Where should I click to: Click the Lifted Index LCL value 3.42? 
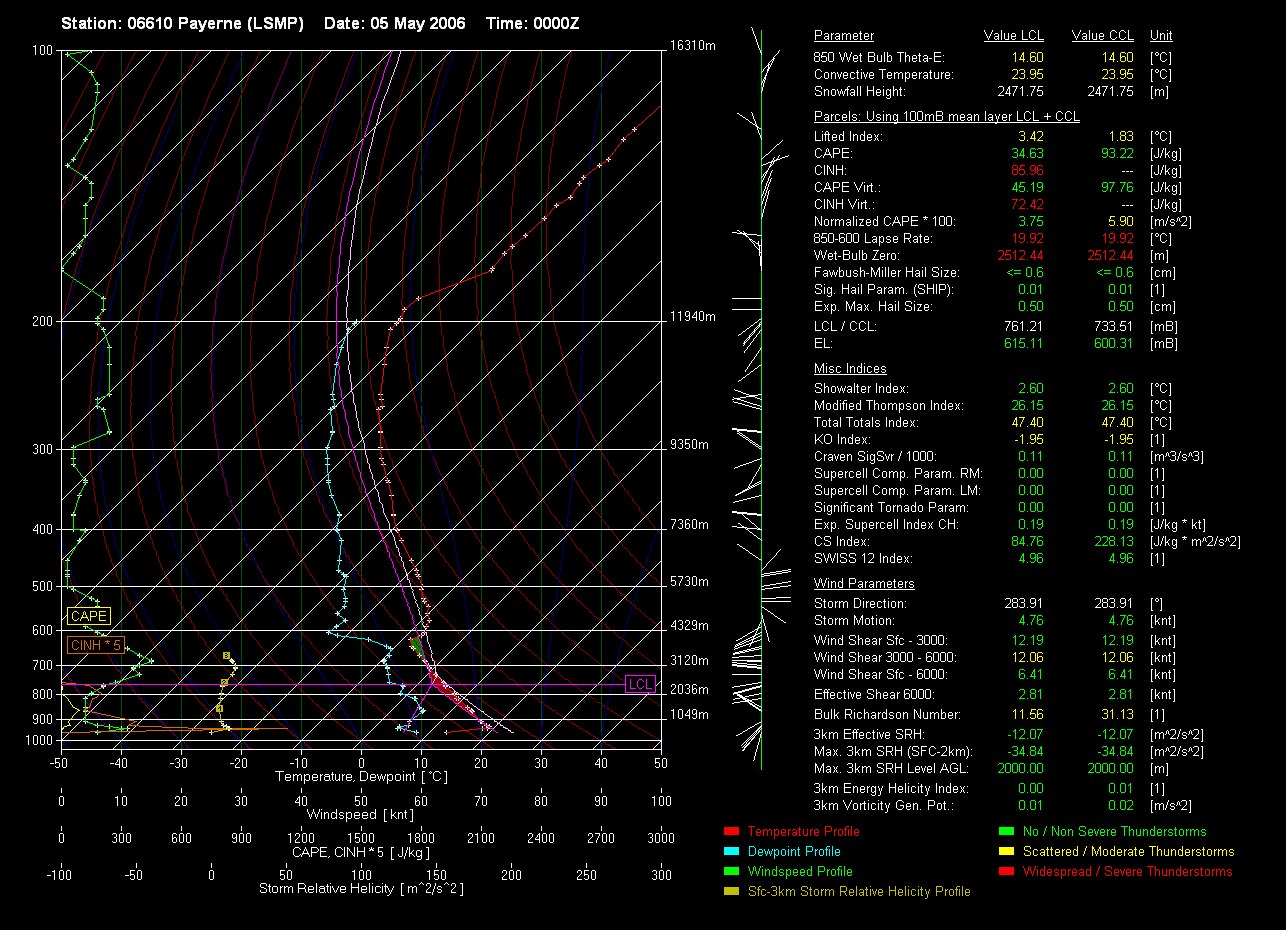click(1030, 136)
